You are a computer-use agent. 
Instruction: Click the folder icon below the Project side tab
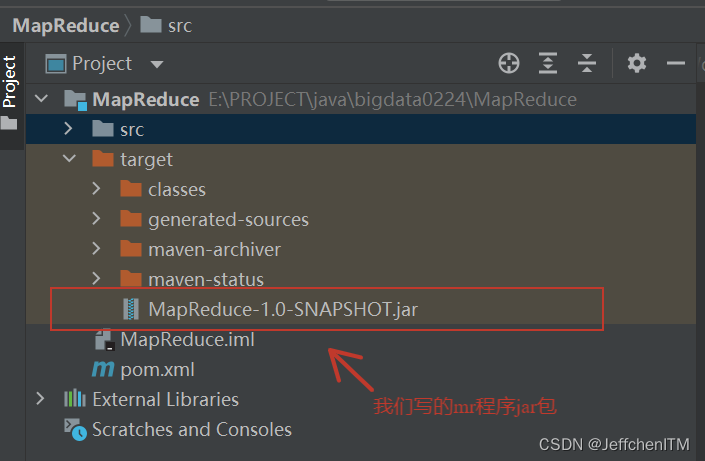(x=9, y=123)
